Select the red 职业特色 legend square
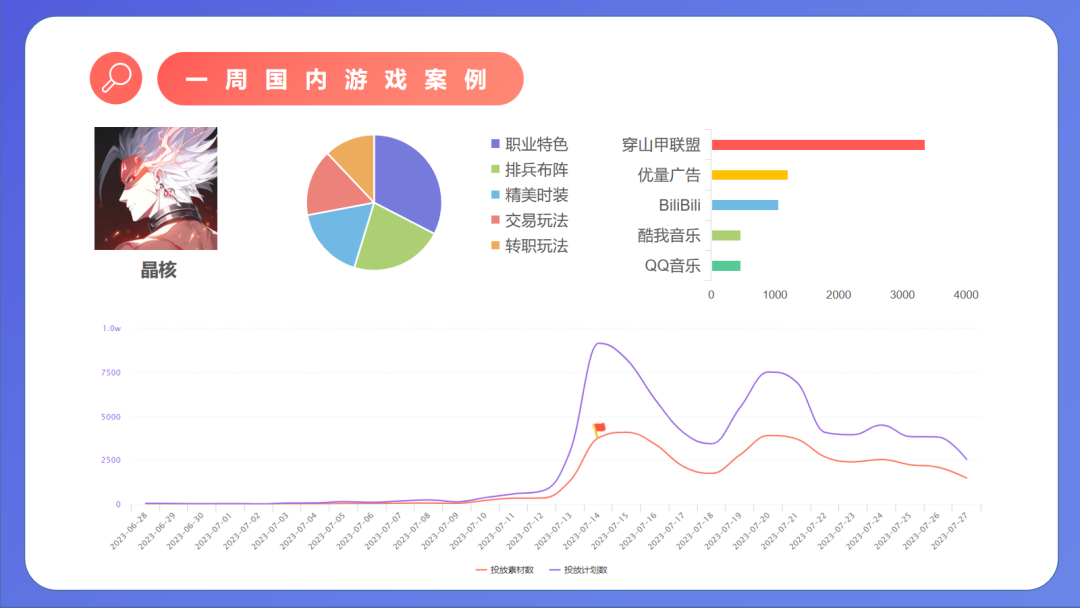The width and height of the screenshot is (1080, 608). click(492, 144)
